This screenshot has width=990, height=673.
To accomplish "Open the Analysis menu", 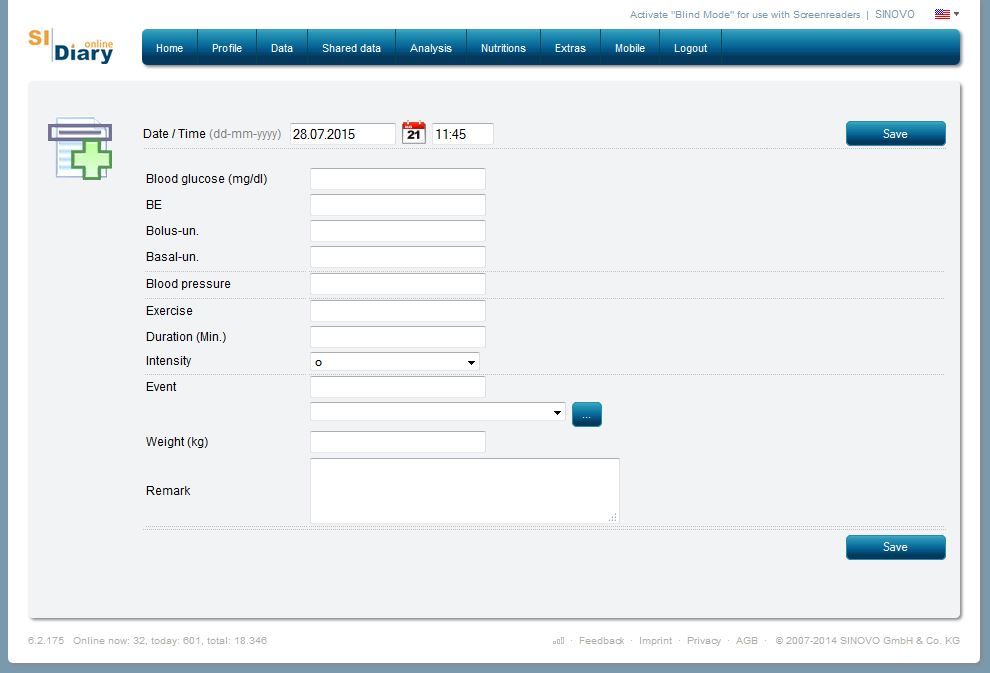I will [431, 48].
